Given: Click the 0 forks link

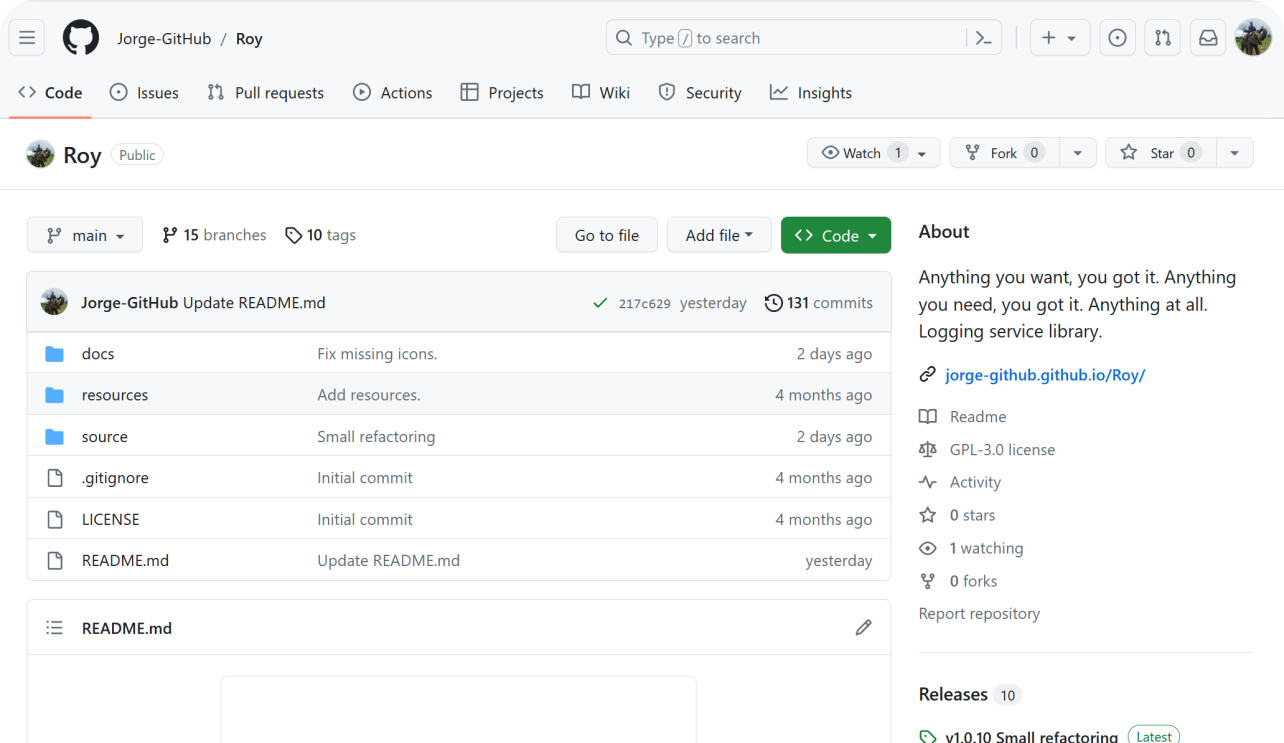Looking at the screenshot, I should click(x=973, y=581).
